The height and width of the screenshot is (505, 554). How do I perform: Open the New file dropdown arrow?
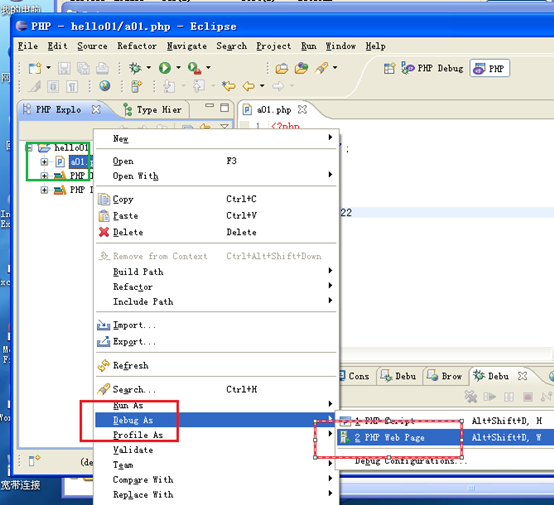click(48, 67)
